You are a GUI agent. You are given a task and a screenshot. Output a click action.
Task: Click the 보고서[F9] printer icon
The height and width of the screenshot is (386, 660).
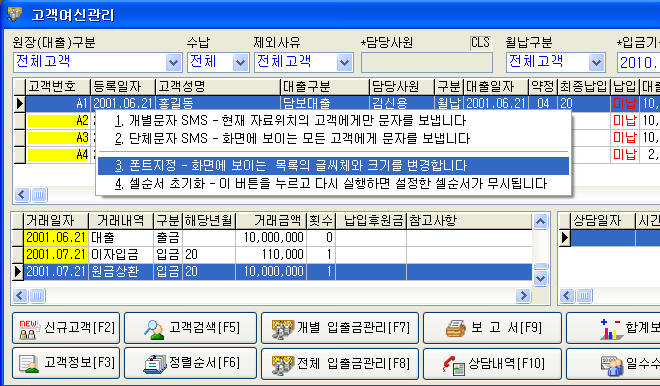(456, 329)
